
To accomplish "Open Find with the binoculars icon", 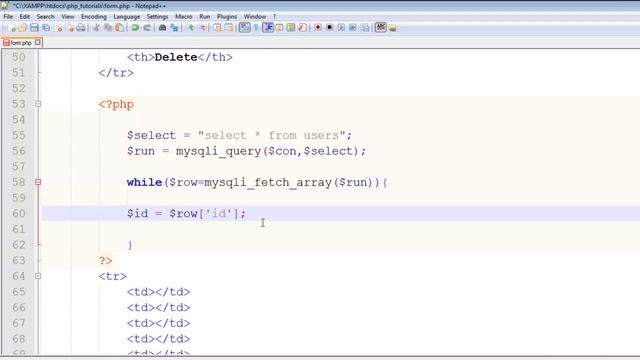I will pyautogui.click(x=162, y=28).
